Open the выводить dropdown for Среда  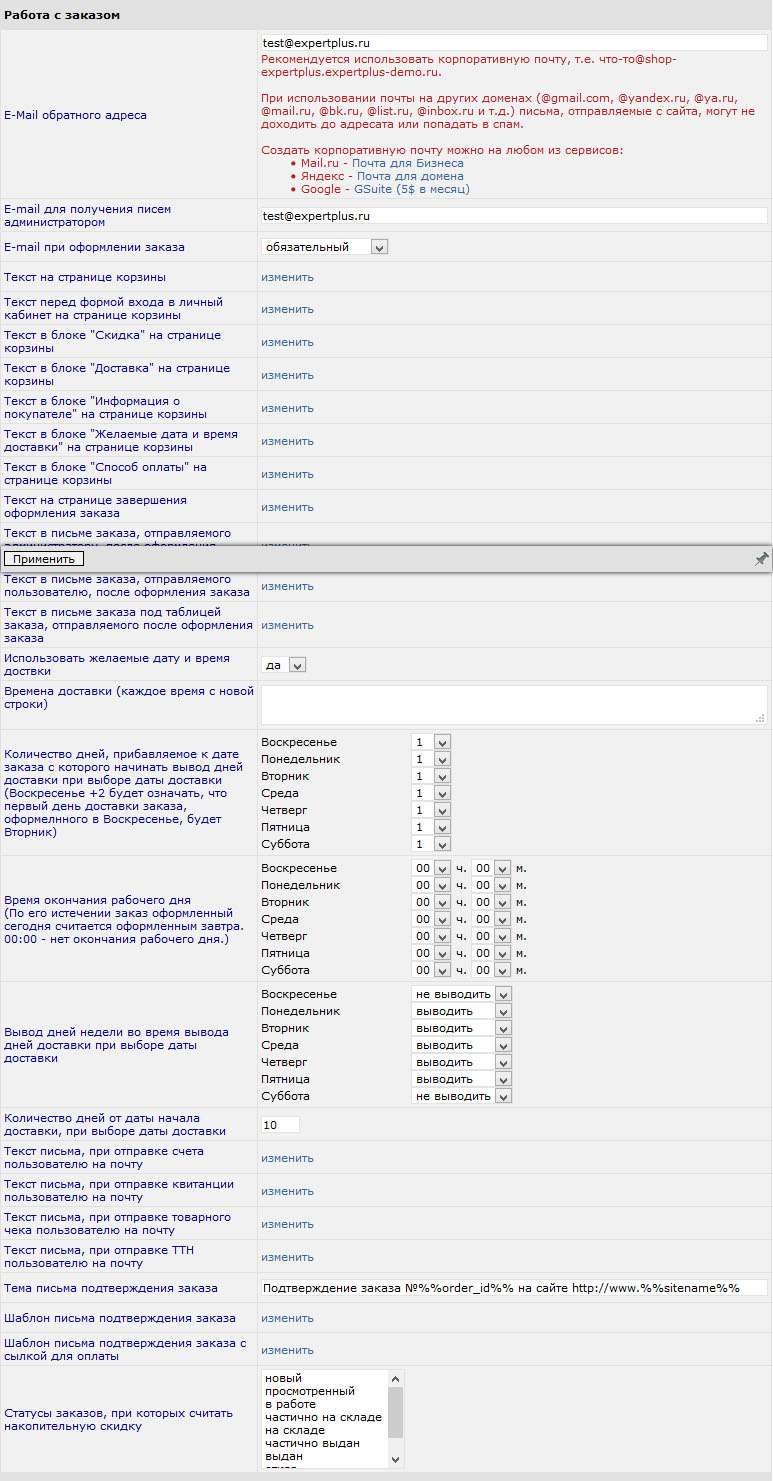pyautogui.click(x=462, y=1045)
